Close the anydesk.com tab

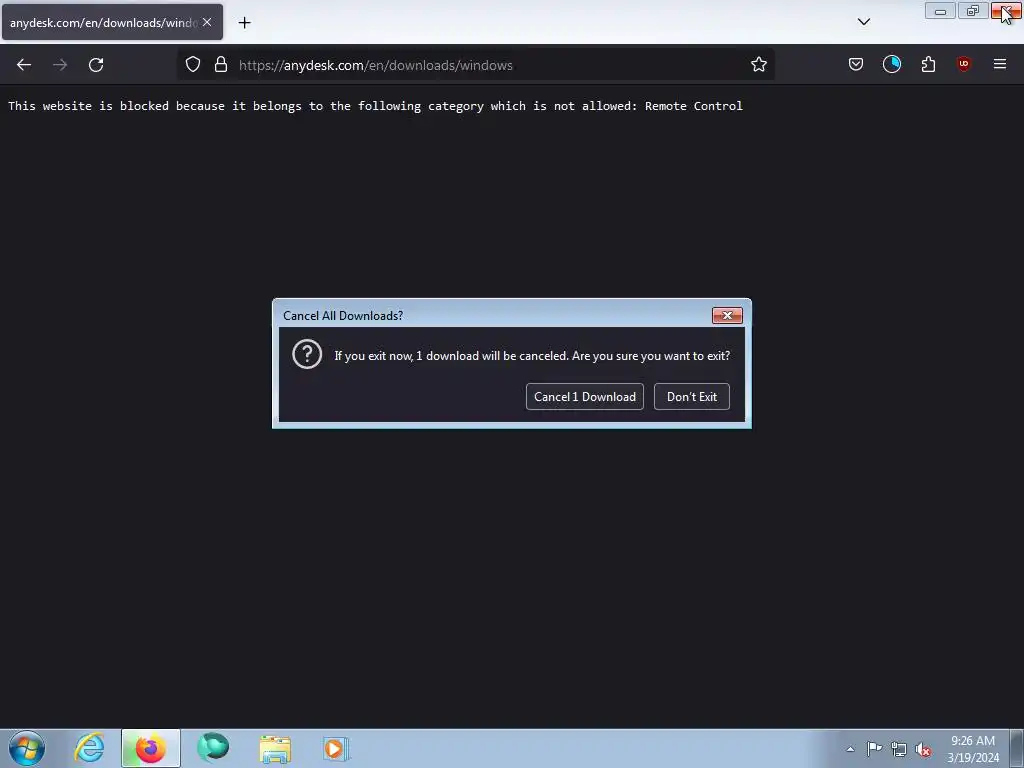point(207,22)
